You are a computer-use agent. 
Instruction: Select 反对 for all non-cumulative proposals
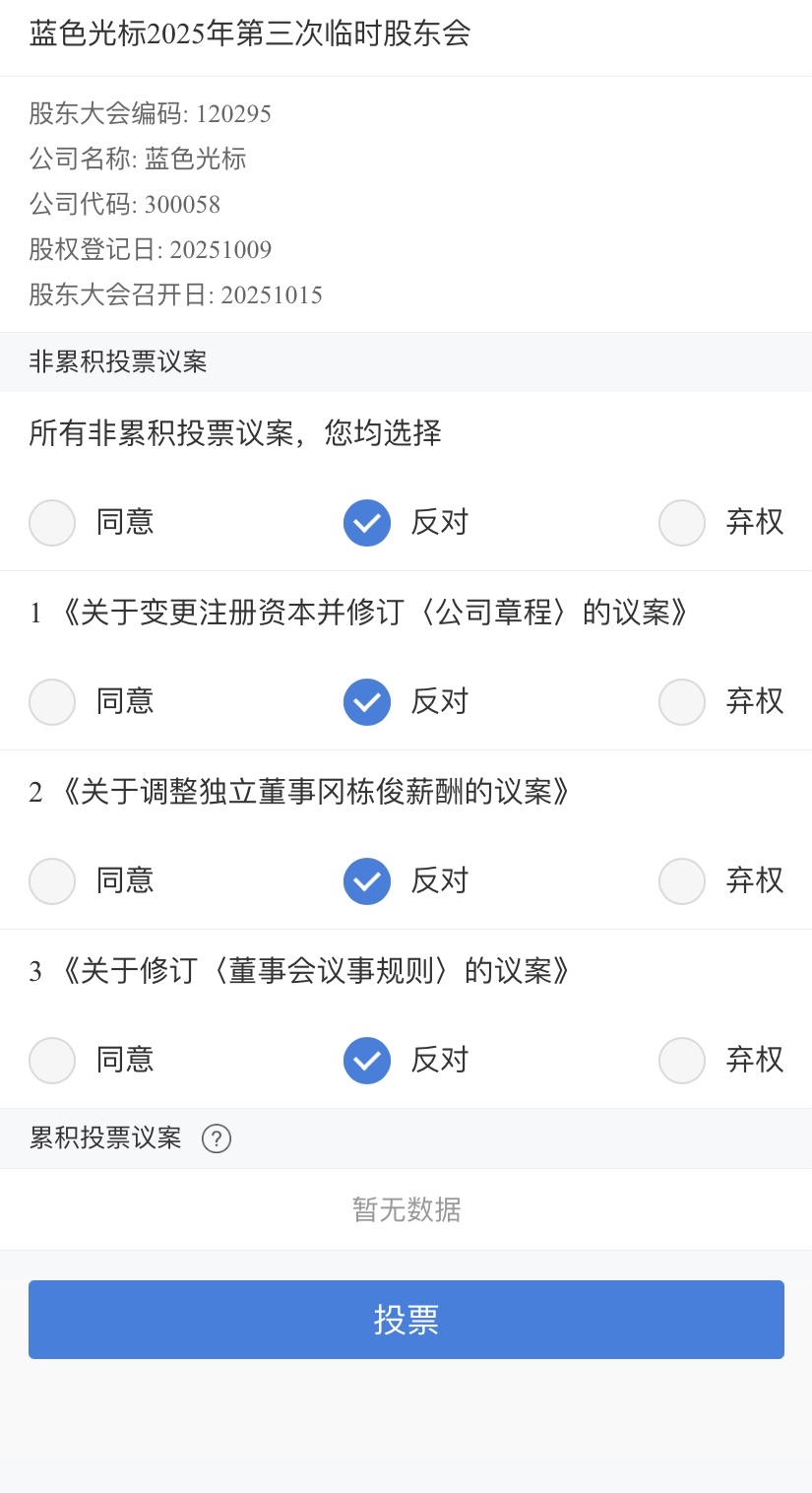367,522
